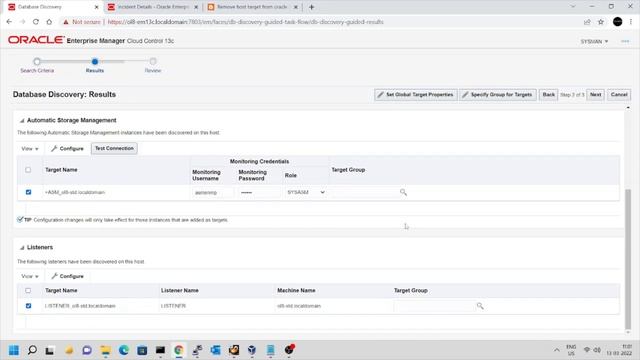Edit the Monitoring Username field

click(x=212, y=192)
